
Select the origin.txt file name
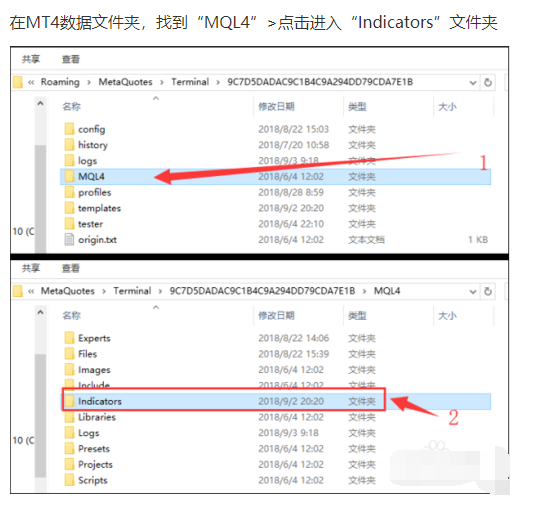point(97,240)
